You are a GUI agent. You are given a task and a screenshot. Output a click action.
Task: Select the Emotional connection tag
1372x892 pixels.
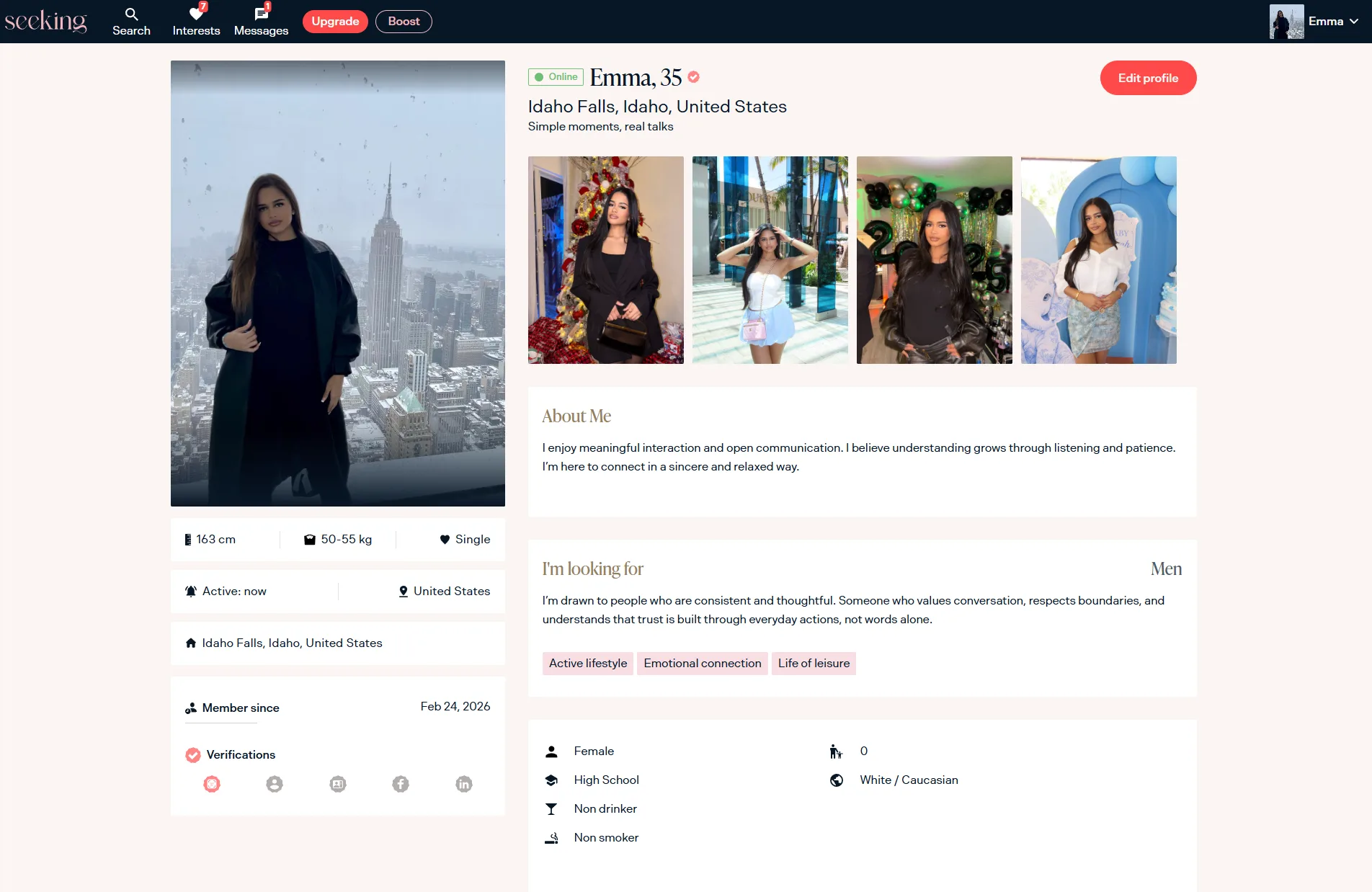(x=702, y=664)
